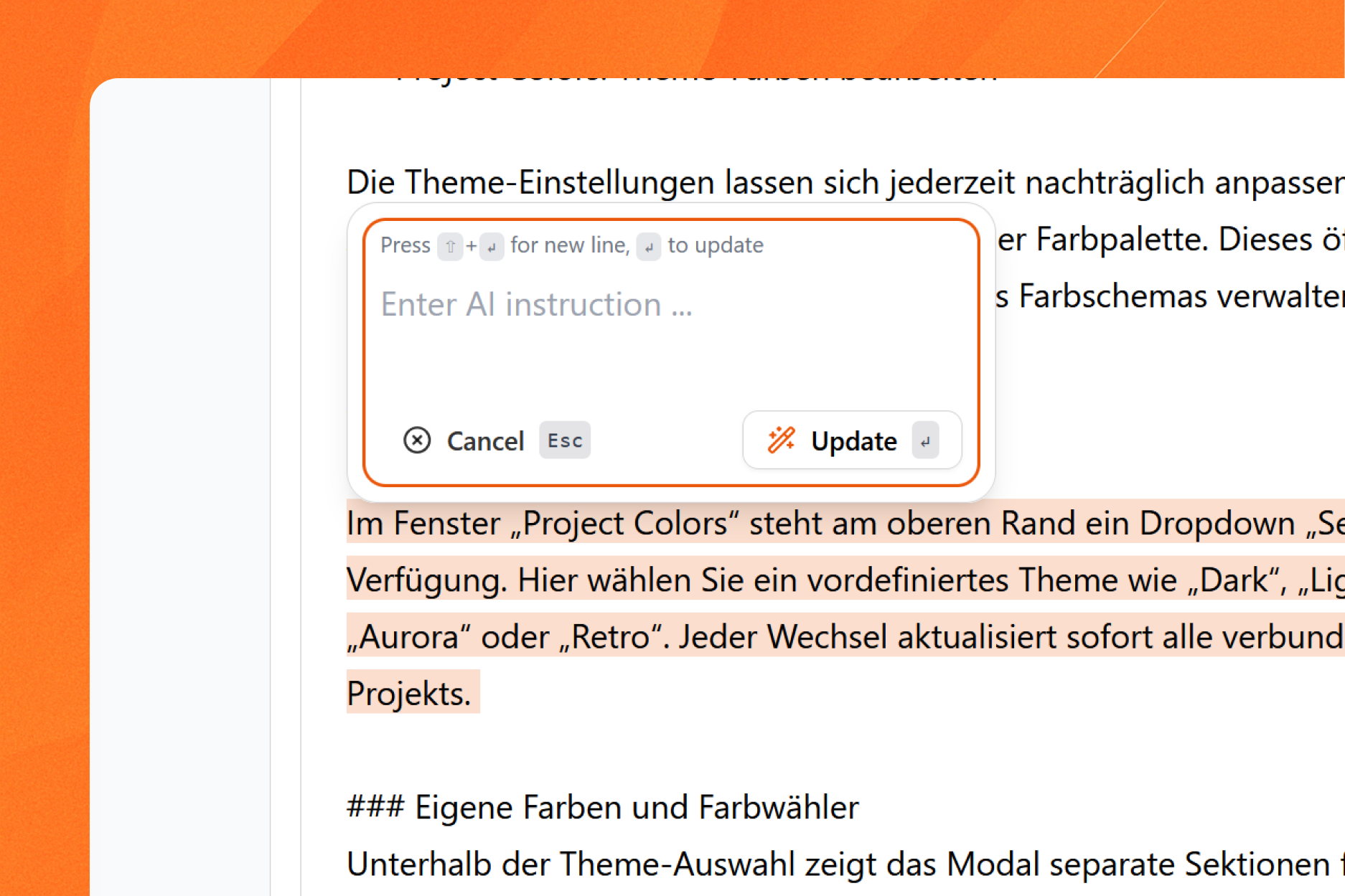Click the Shift arrow key icon in hint
The height and width of the screenshot is (896, 1345).
(450, 247)
